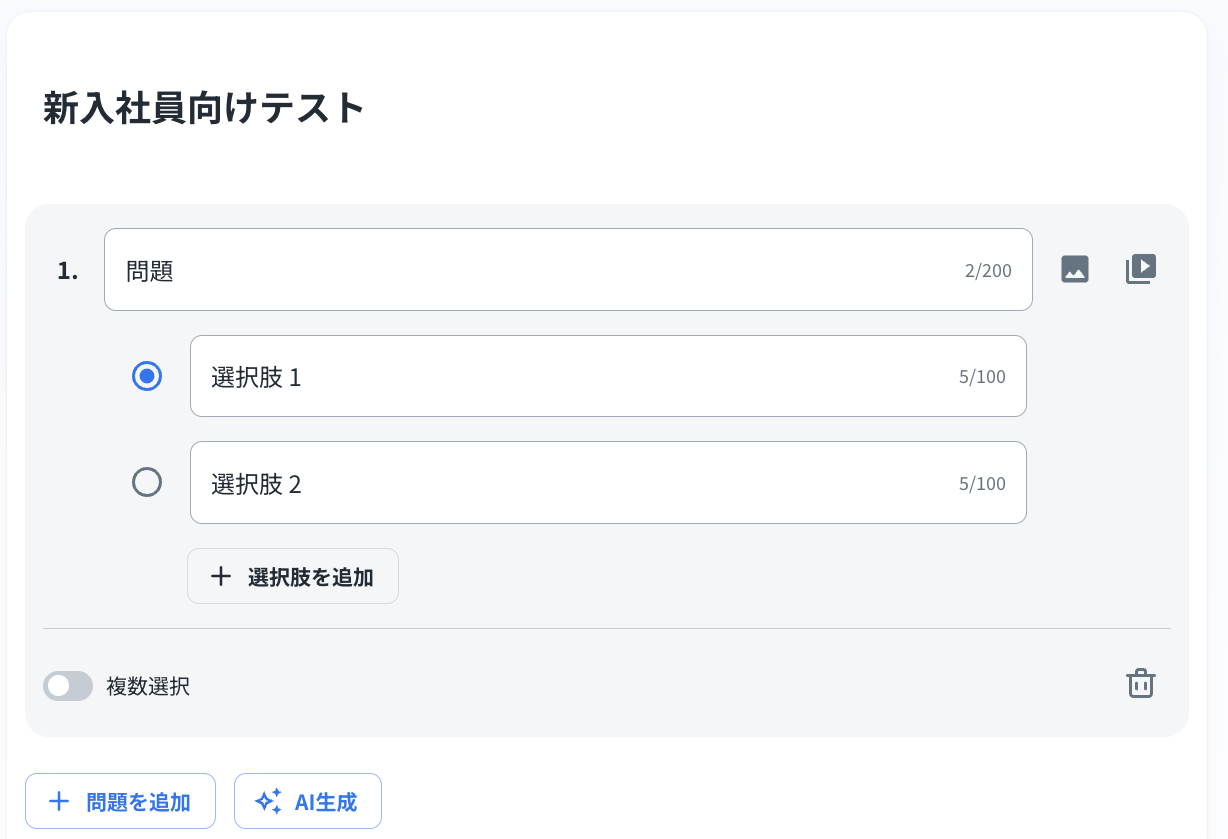Click the 2/200 character counter
This screenshot has height=839, width=1228.
(988, 271)
